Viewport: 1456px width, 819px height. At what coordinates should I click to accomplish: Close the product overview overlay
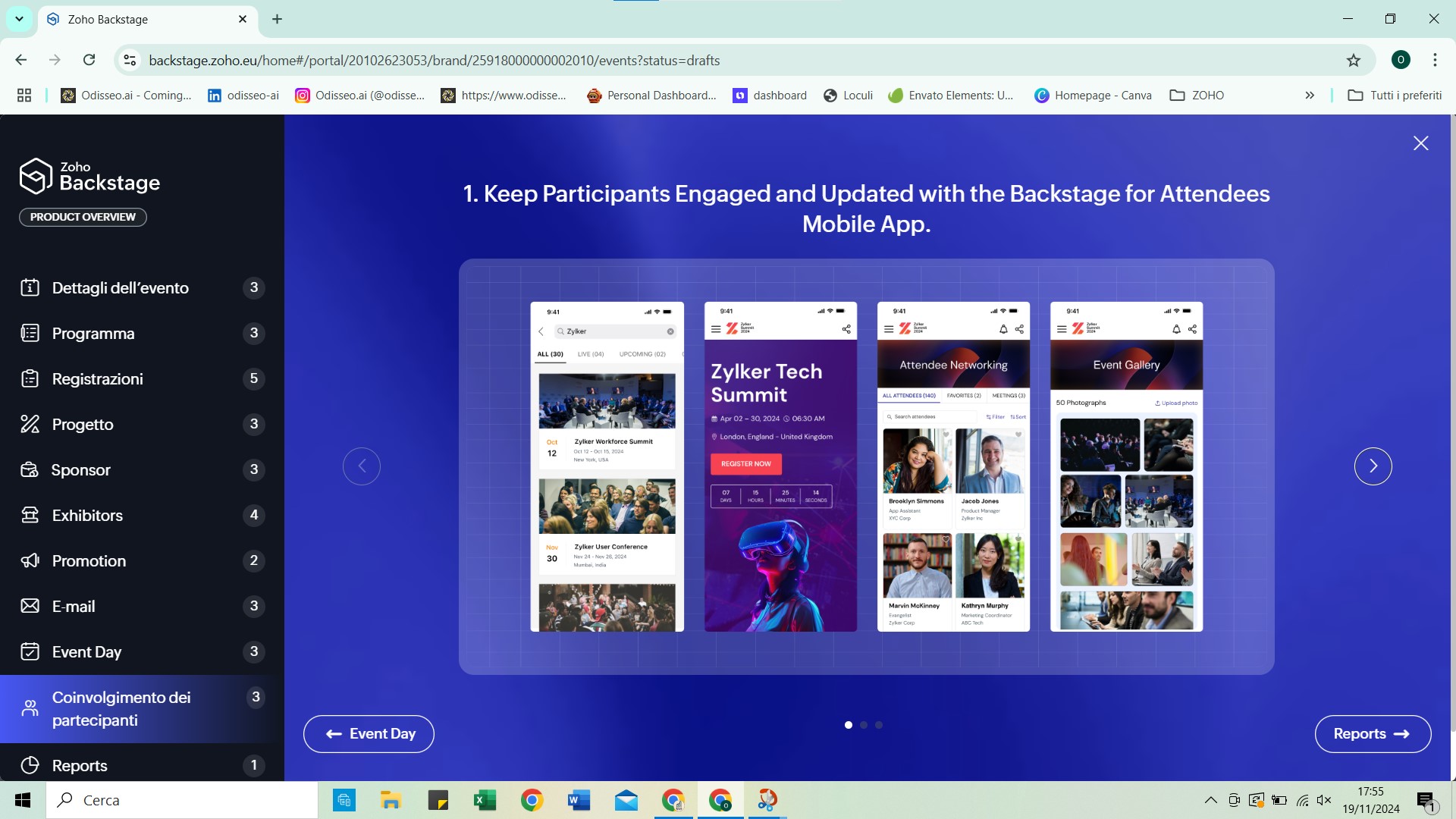pos(1420,143)
